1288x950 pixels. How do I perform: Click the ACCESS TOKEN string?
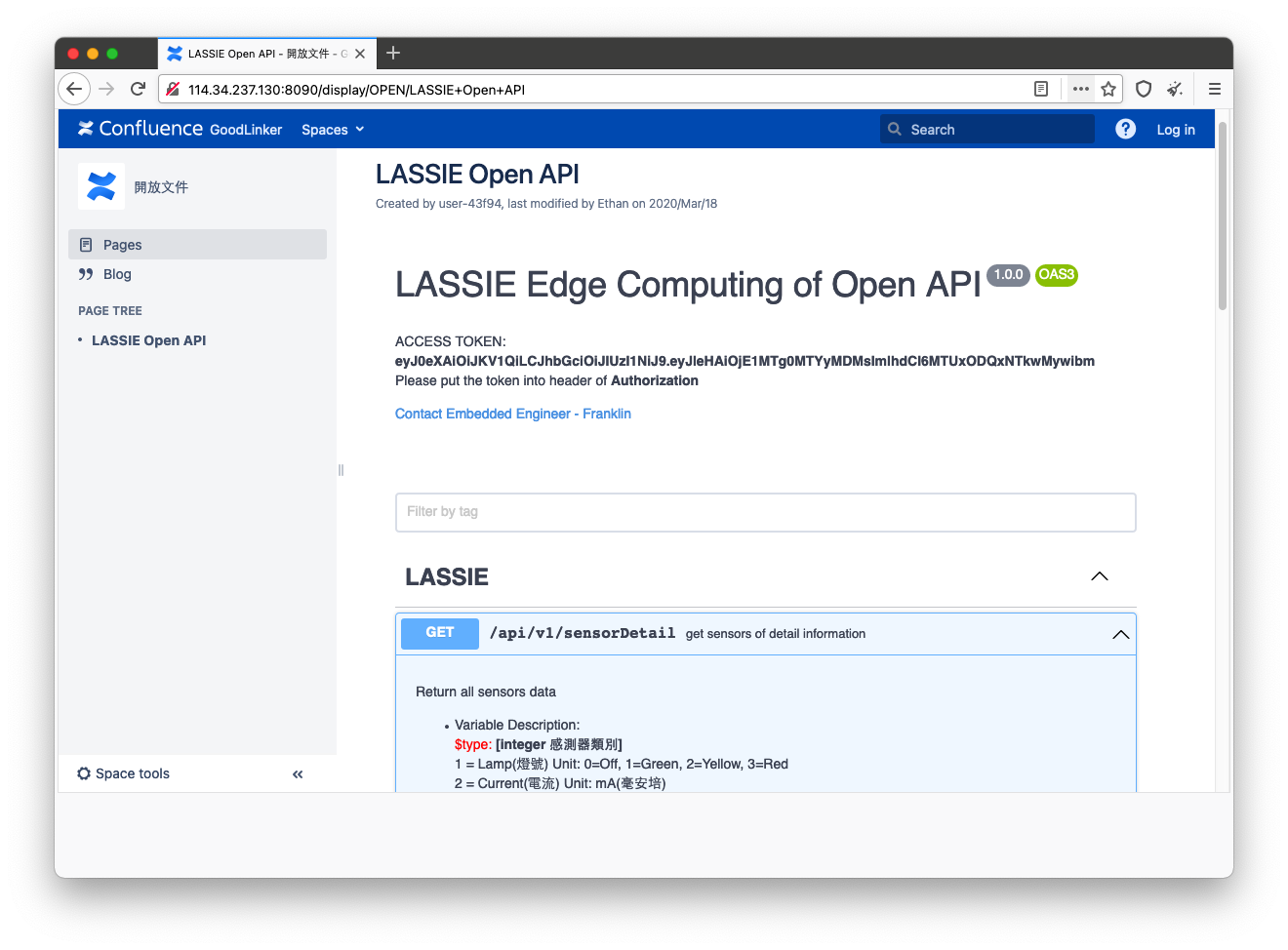[x=745, y=361]
